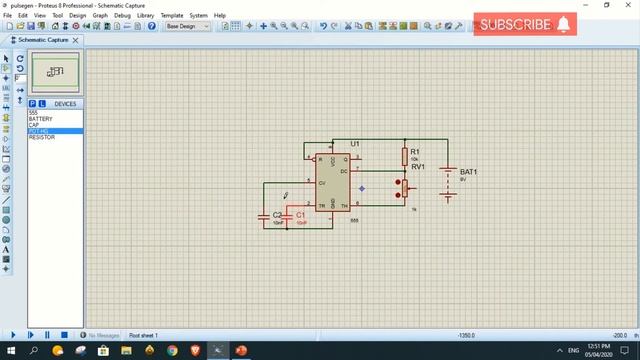Viewport: 640px width, 360px height.
Task: Choose the Selection Mode arrow tool
Action: pyautogui.click(x=6, y=59)
